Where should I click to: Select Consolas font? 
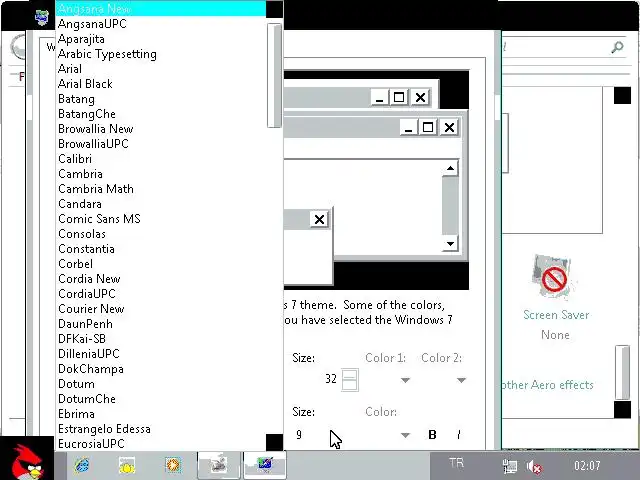[x=161, y=234]
